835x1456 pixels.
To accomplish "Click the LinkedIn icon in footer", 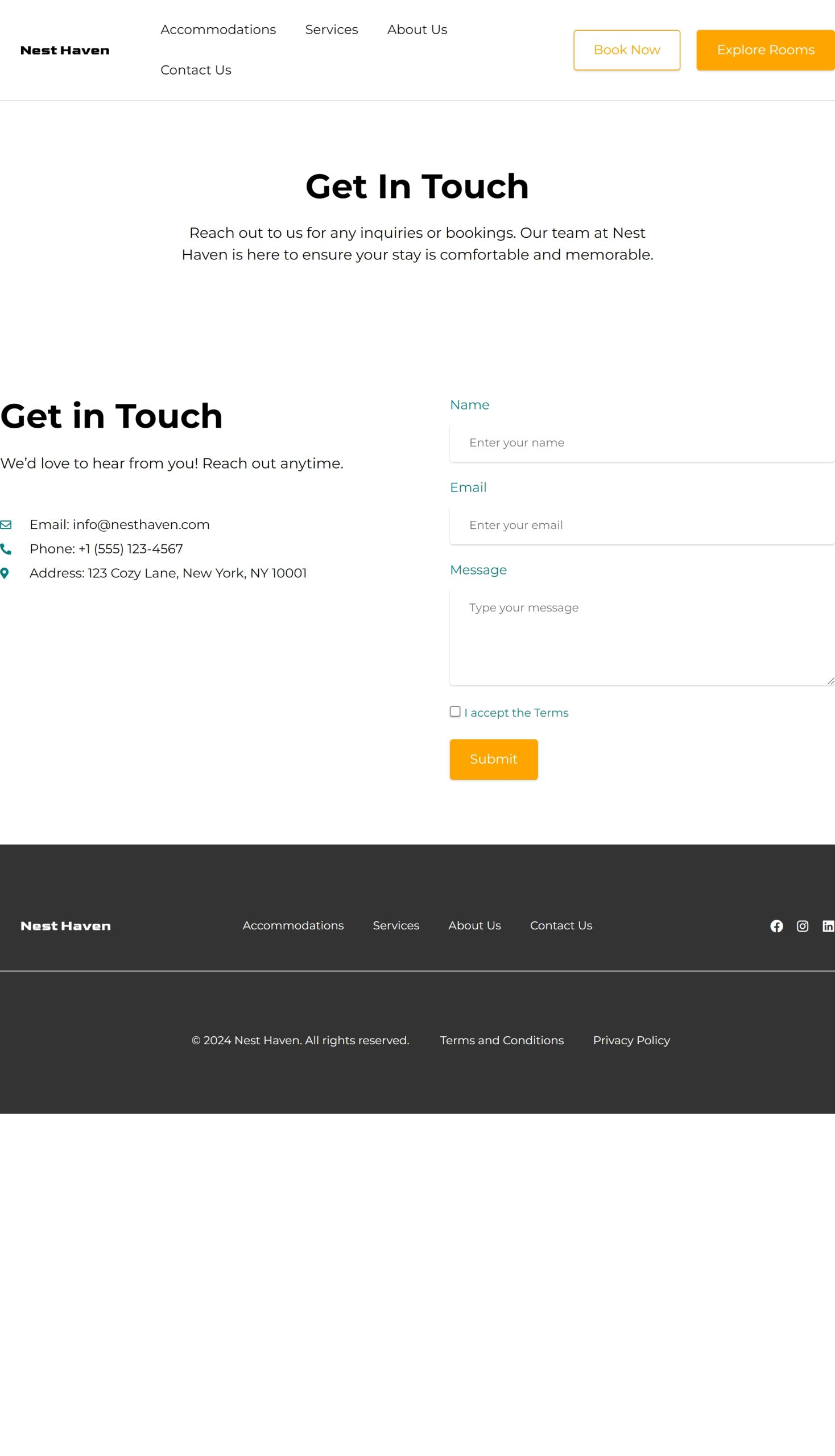I will pyautogui.click(x=828, y=926).
